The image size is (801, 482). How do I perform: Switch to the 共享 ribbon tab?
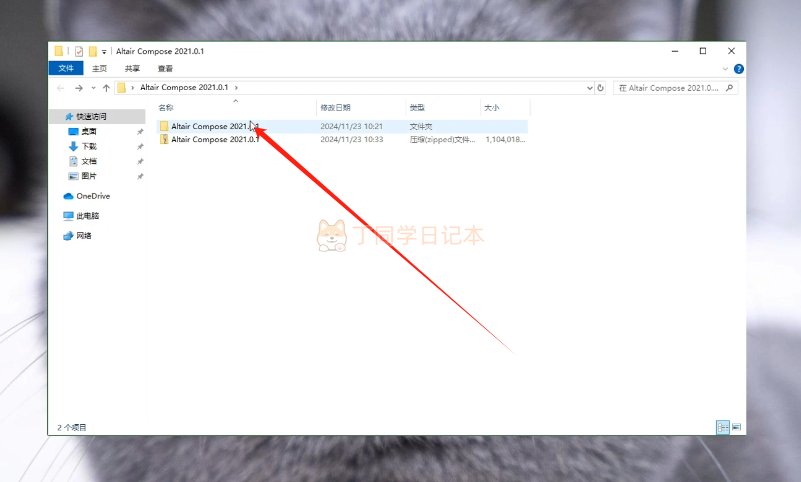click(x=132, y=68)
